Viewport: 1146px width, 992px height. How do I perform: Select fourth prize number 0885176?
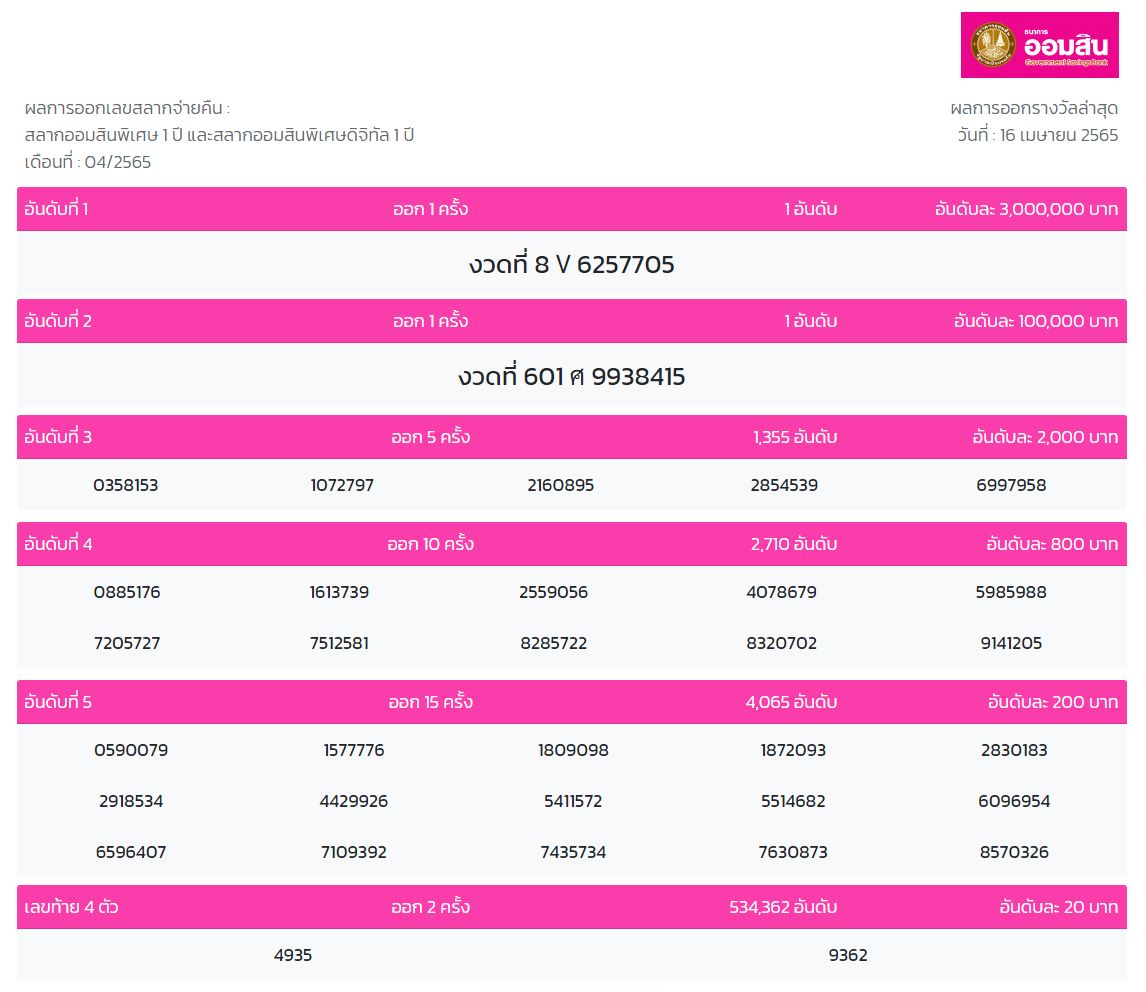(126, 592)
